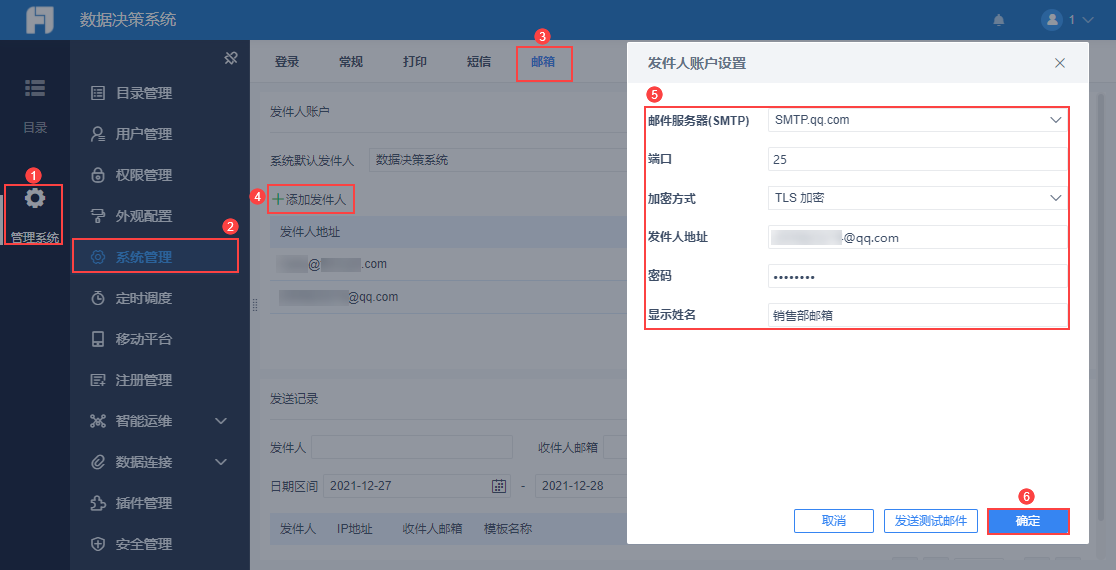1116x570 pixels.
Task: Select the @qq.com sender row
Action: pyautogui.click(x=448, y=297)
